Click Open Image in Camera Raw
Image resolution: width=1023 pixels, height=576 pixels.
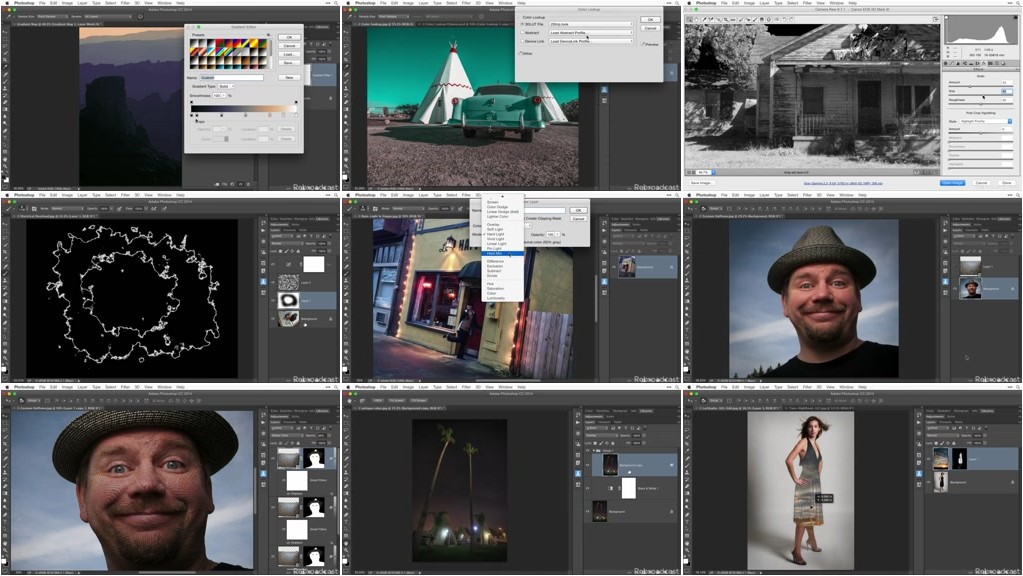[x=953, y=183]
